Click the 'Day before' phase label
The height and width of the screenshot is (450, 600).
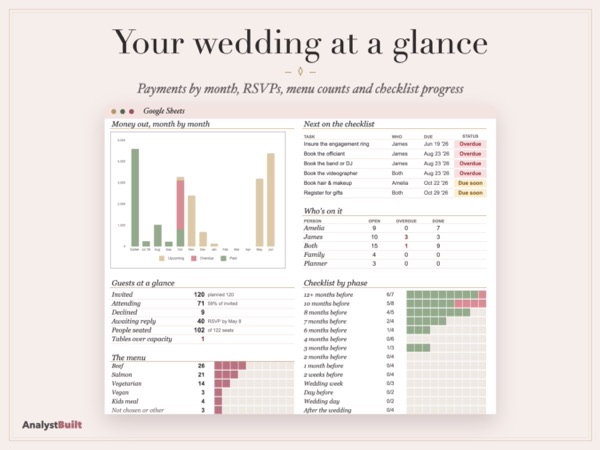tap(318, 393)
